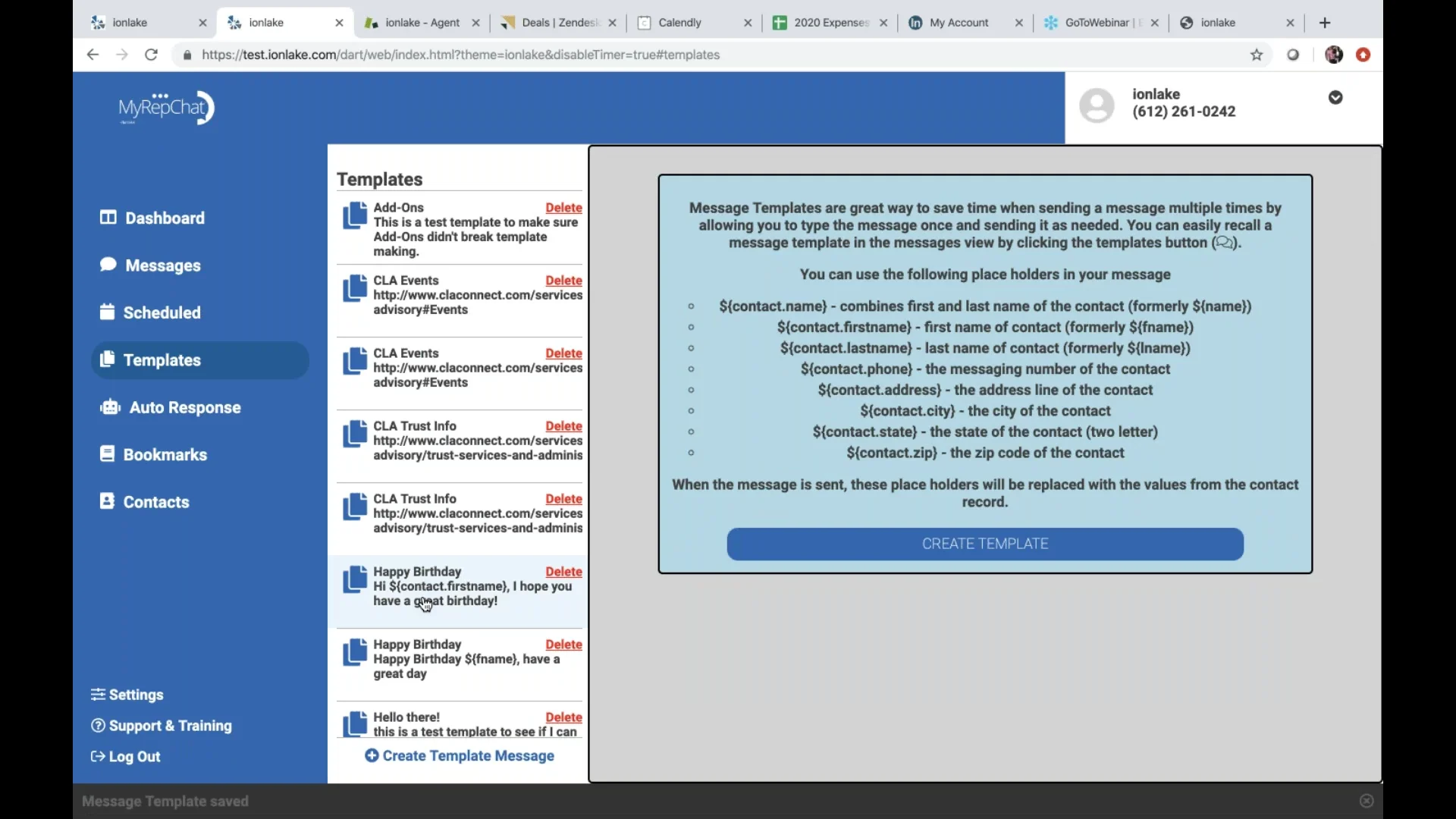The image size is (1456, 819).
Task: Reload the page
Action: 151,55
